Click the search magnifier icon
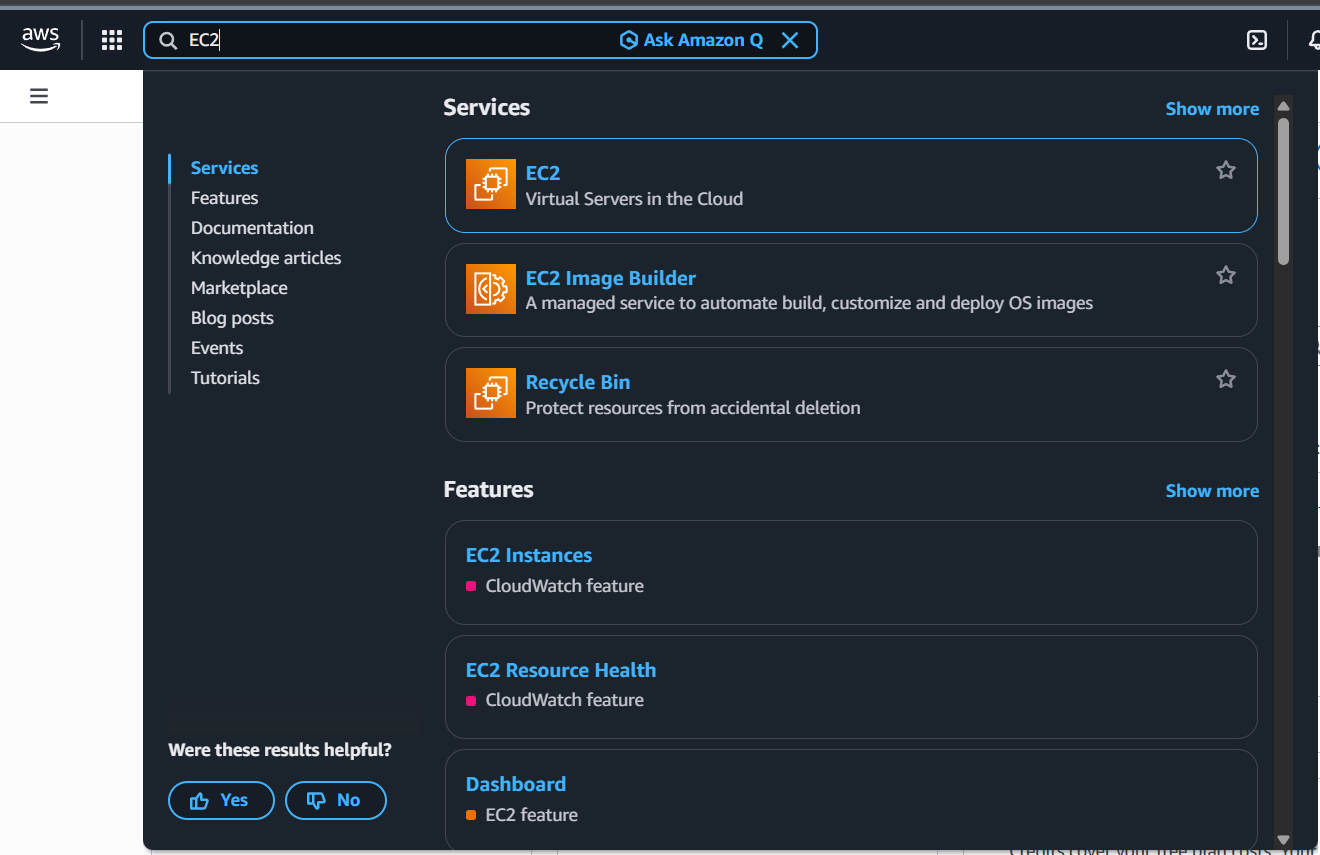This screenshot has height=855, width=1320. (169, 40)
